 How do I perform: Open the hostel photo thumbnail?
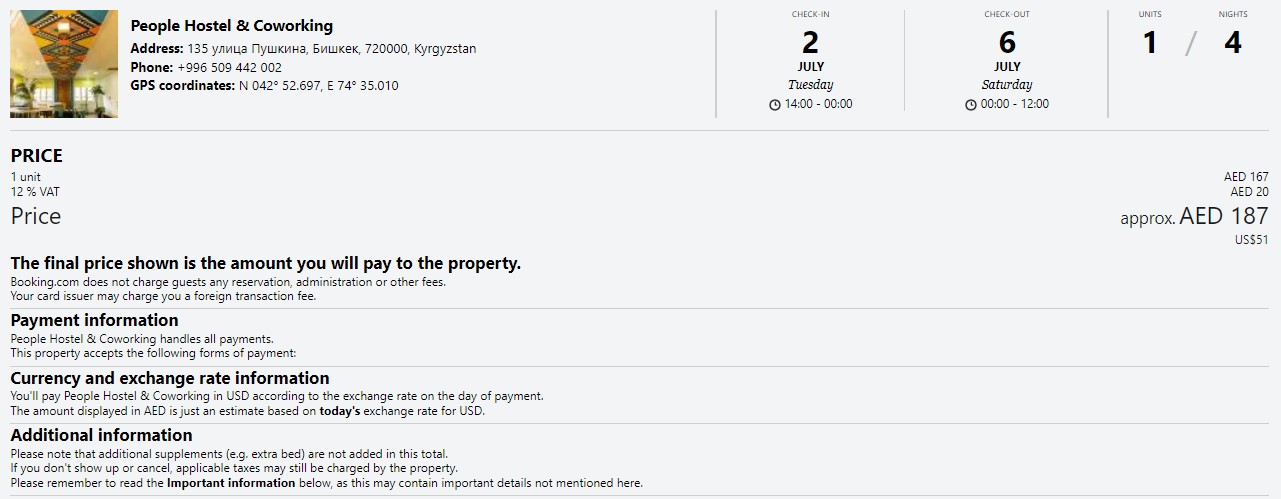(64, 64)
